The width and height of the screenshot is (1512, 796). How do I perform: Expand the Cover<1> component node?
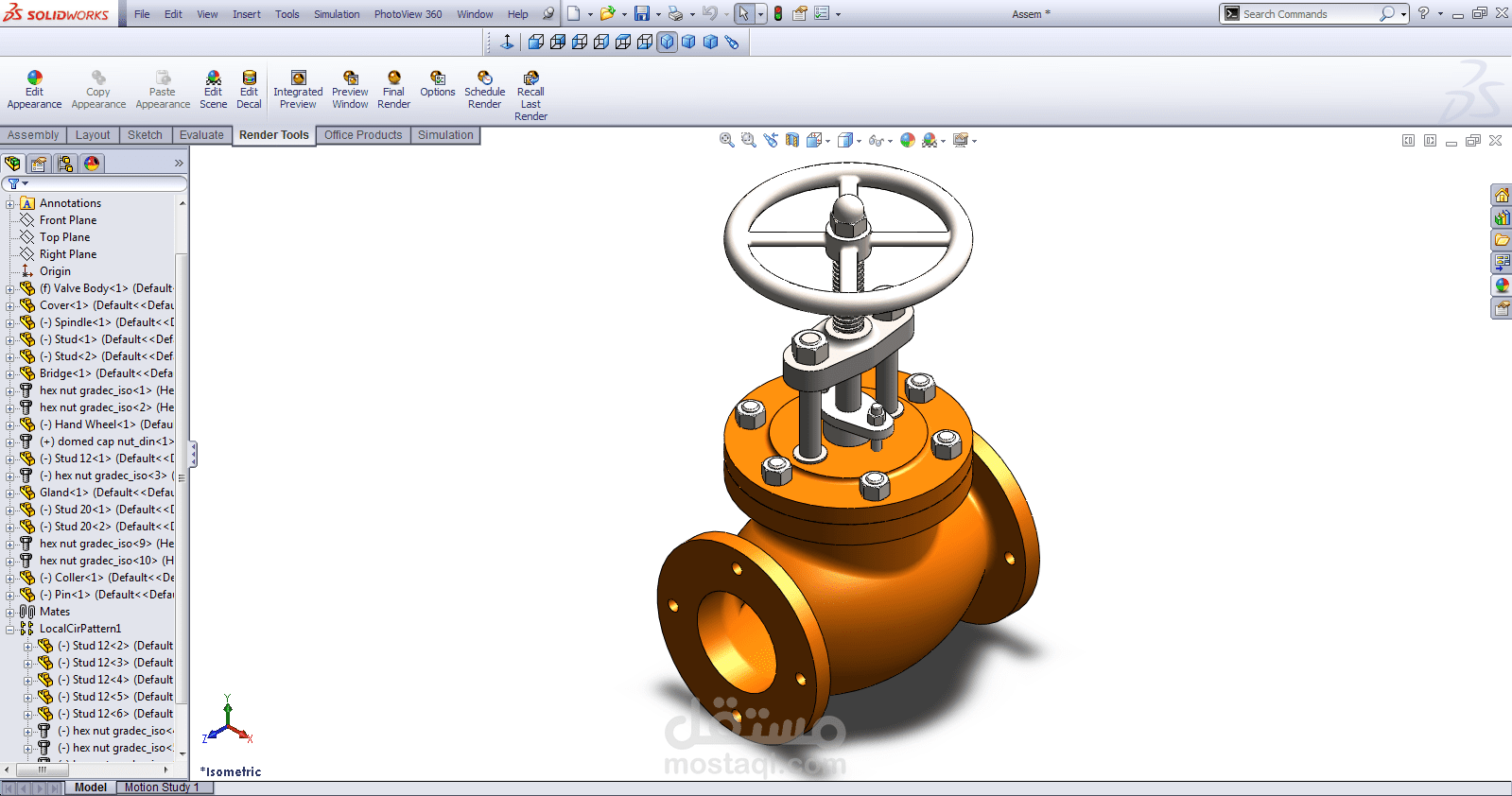(x=9, y=305)
